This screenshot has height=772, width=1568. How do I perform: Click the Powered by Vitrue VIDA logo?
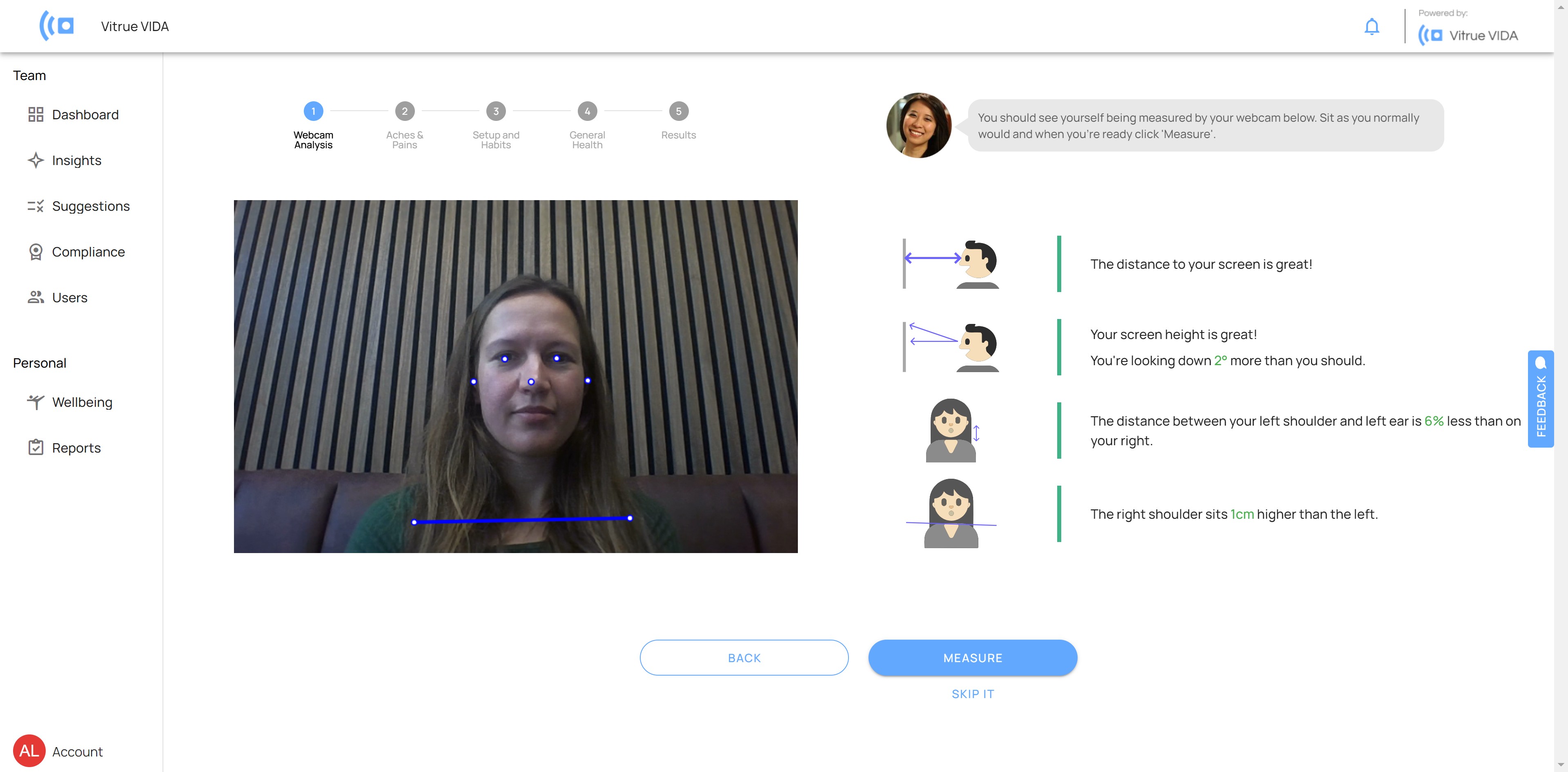[x=1468, y=35]
